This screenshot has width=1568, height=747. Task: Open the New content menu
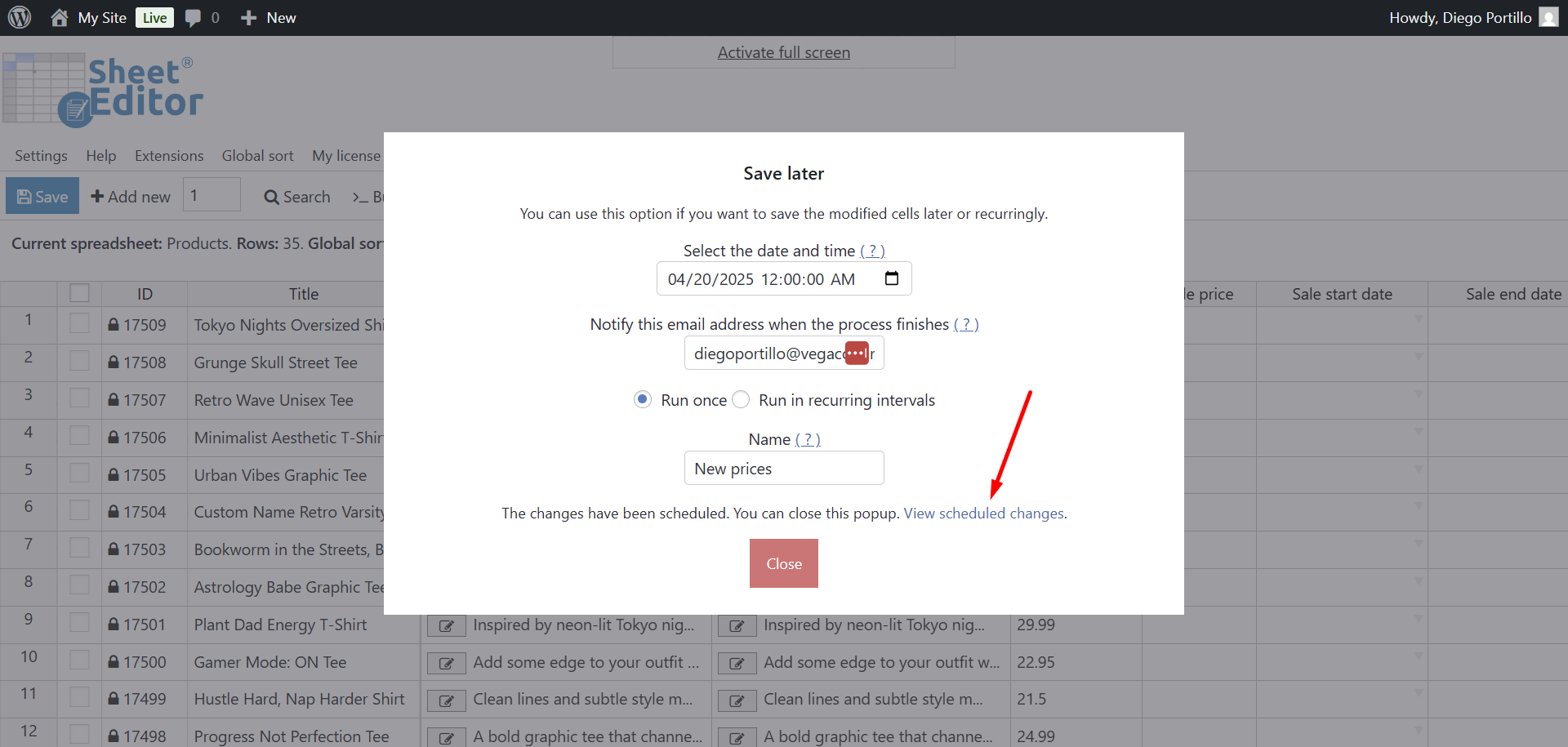pyautogui.click(x=269, y=18)
